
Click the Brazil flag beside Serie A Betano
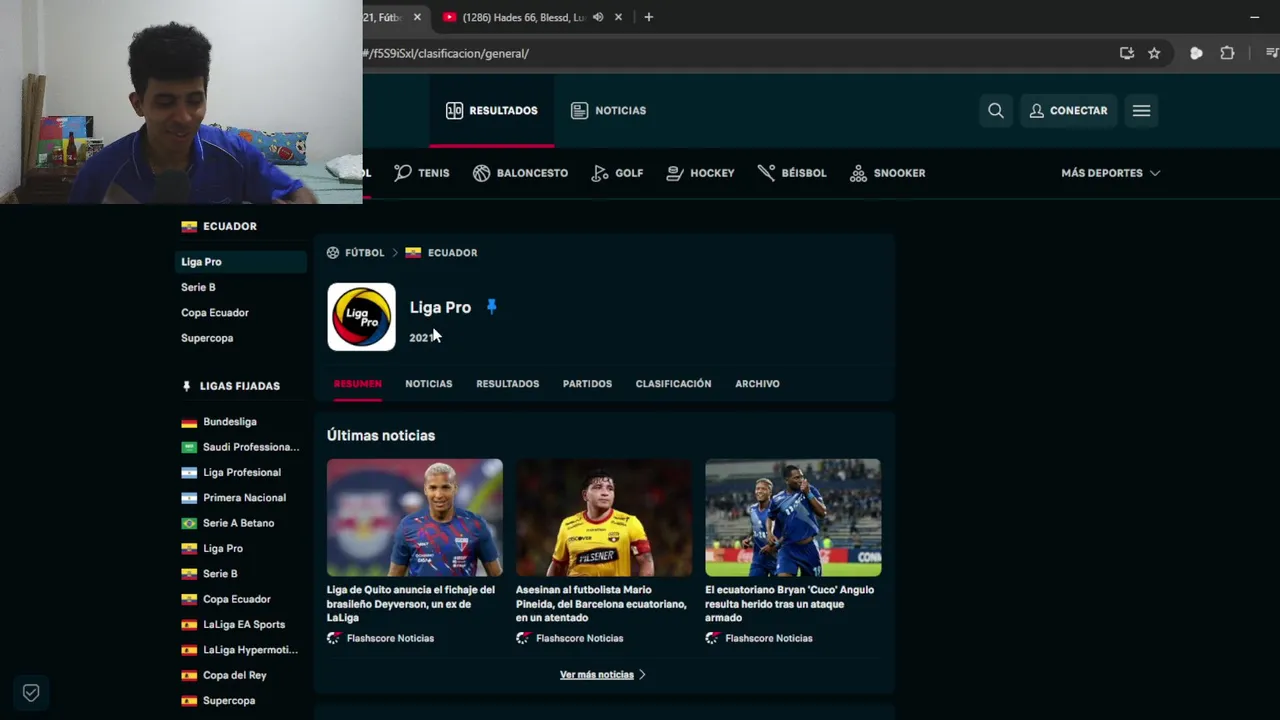tap(189, 523)
